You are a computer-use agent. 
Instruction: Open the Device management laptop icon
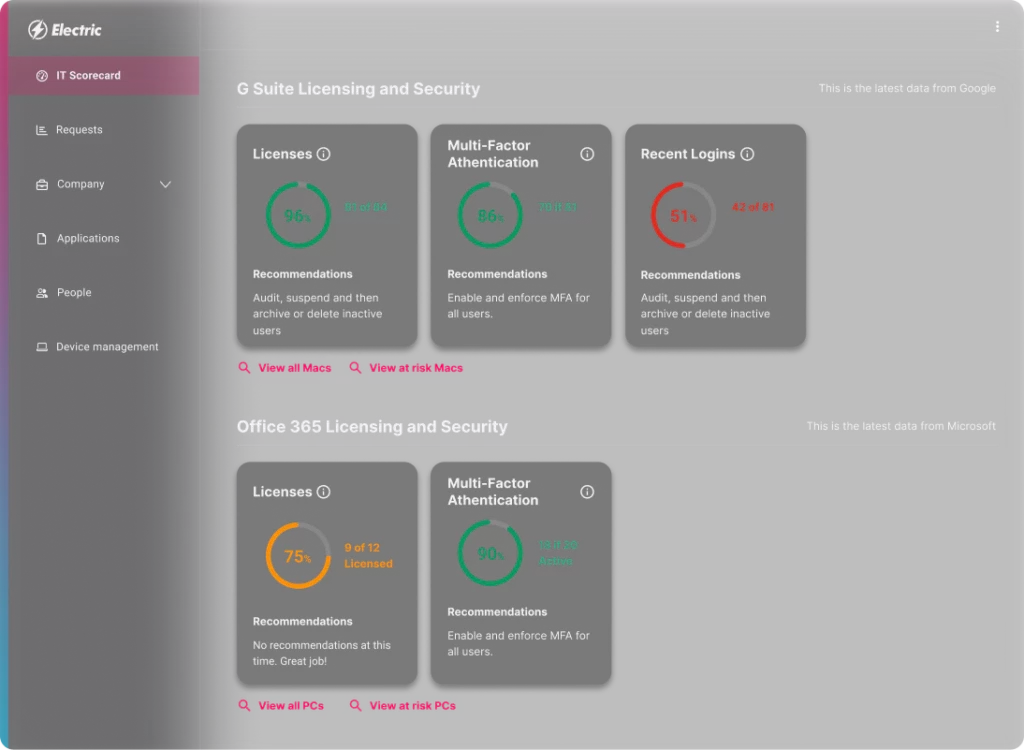(40, 346)
